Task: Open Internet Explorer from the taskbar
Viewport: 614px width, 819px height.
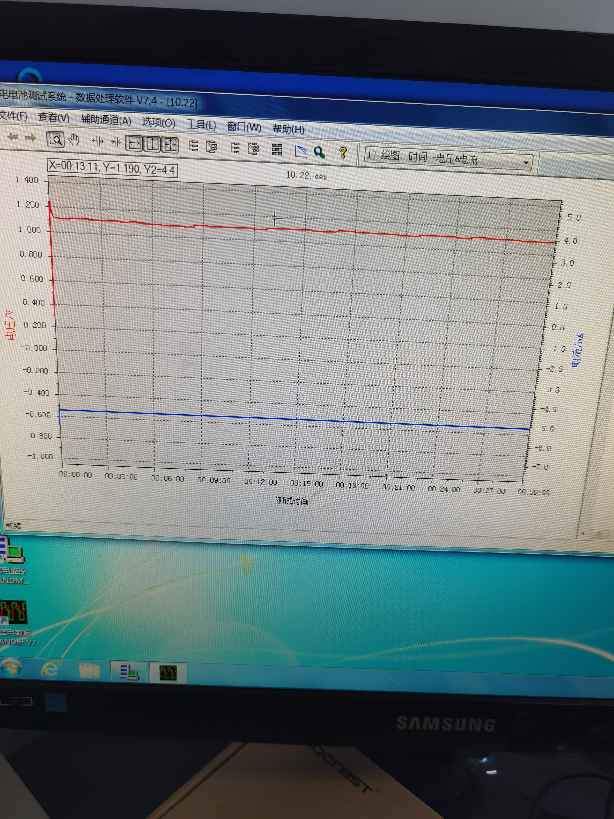Action: [48, 668]
